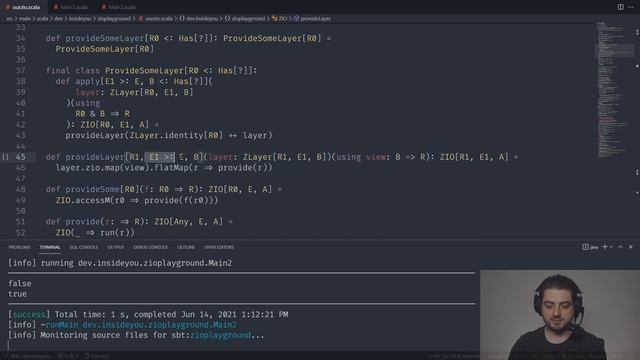Click the Scala file icon in breadcrumb
640x360 pixels.
[x=141, y=18]
